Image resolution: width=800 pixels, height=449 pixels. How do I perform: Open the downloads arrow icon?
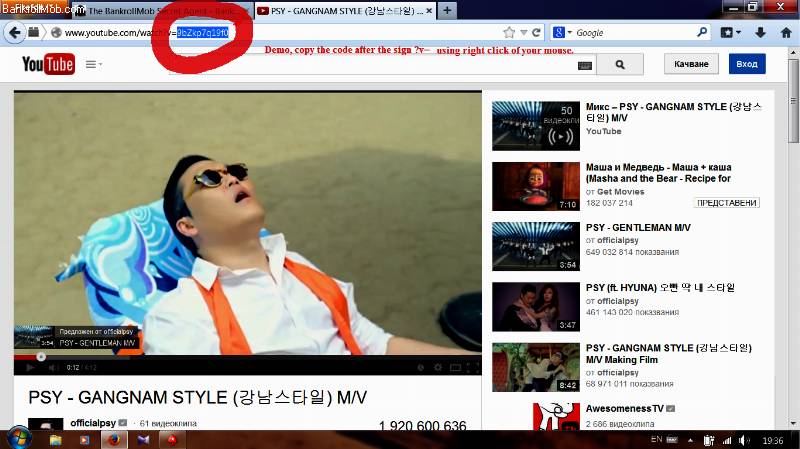760,33
